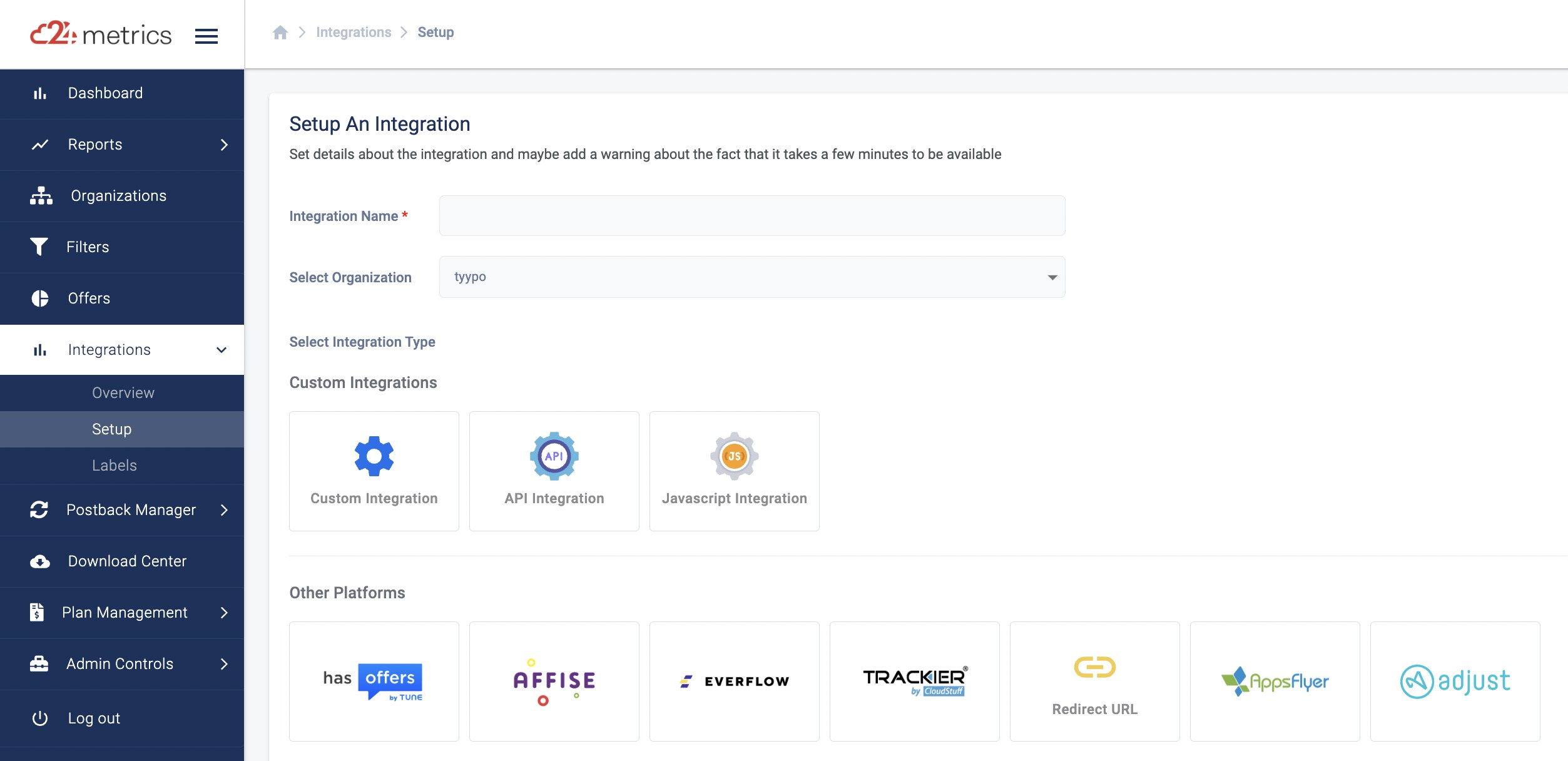Screen dimensions: 1568x761
Task: Select the Admin Controls briefcase icon
Action: [x=39, y=664]
